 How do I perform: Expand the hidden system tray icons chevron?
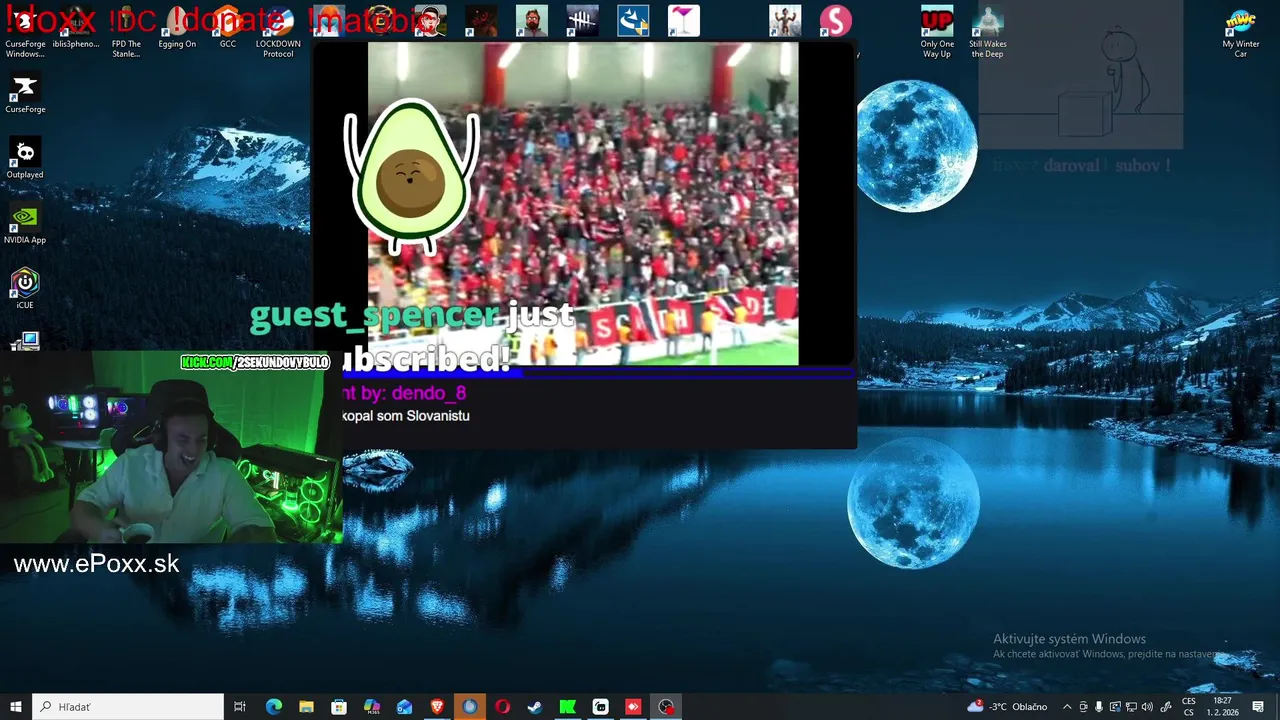click(1067, 707)
